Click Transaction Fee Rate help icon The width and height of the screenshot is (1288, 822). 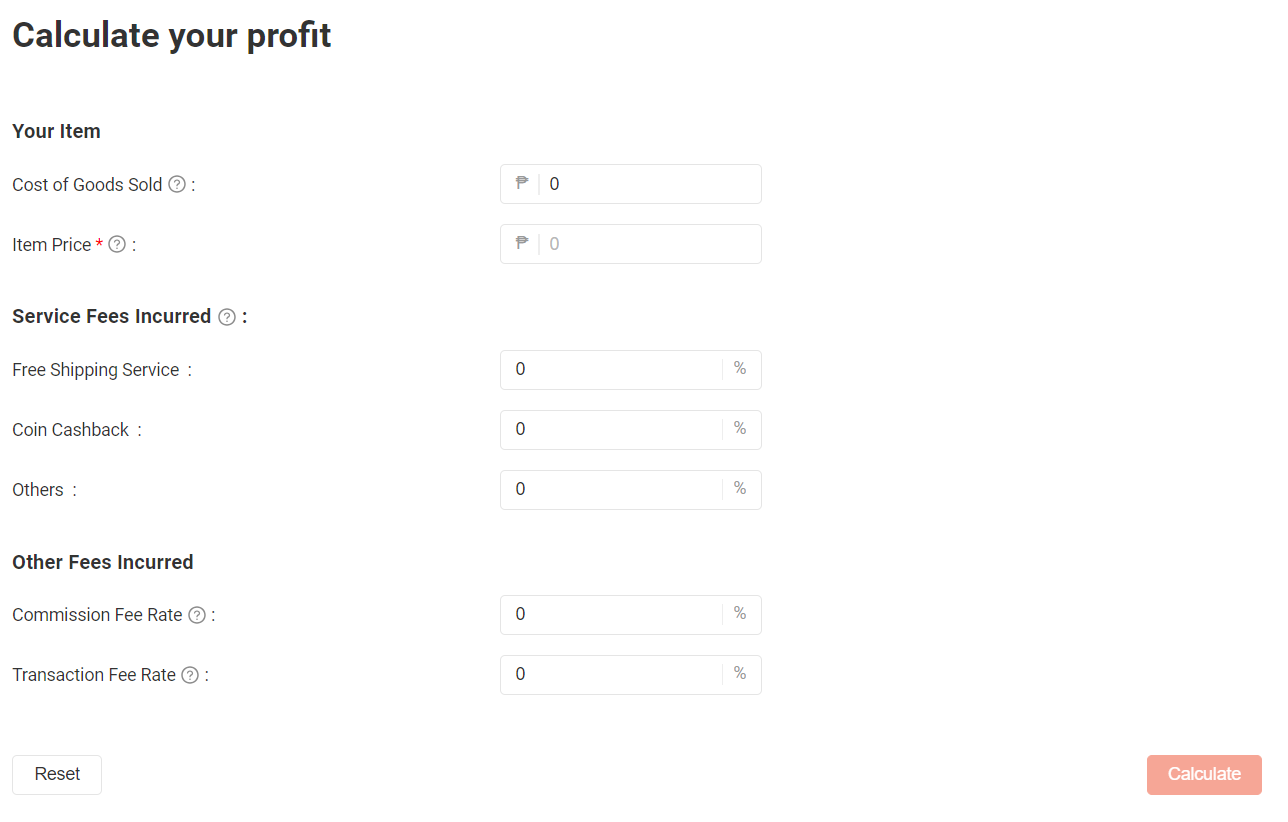tap(190, 675)
